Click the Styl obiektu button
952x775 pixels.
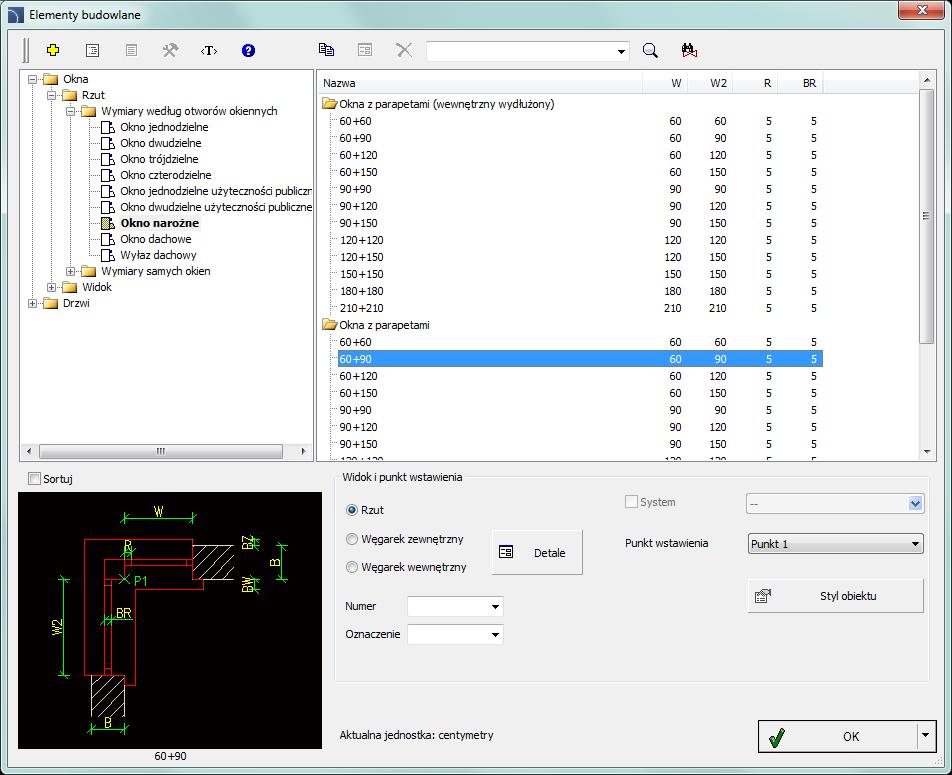835,596
